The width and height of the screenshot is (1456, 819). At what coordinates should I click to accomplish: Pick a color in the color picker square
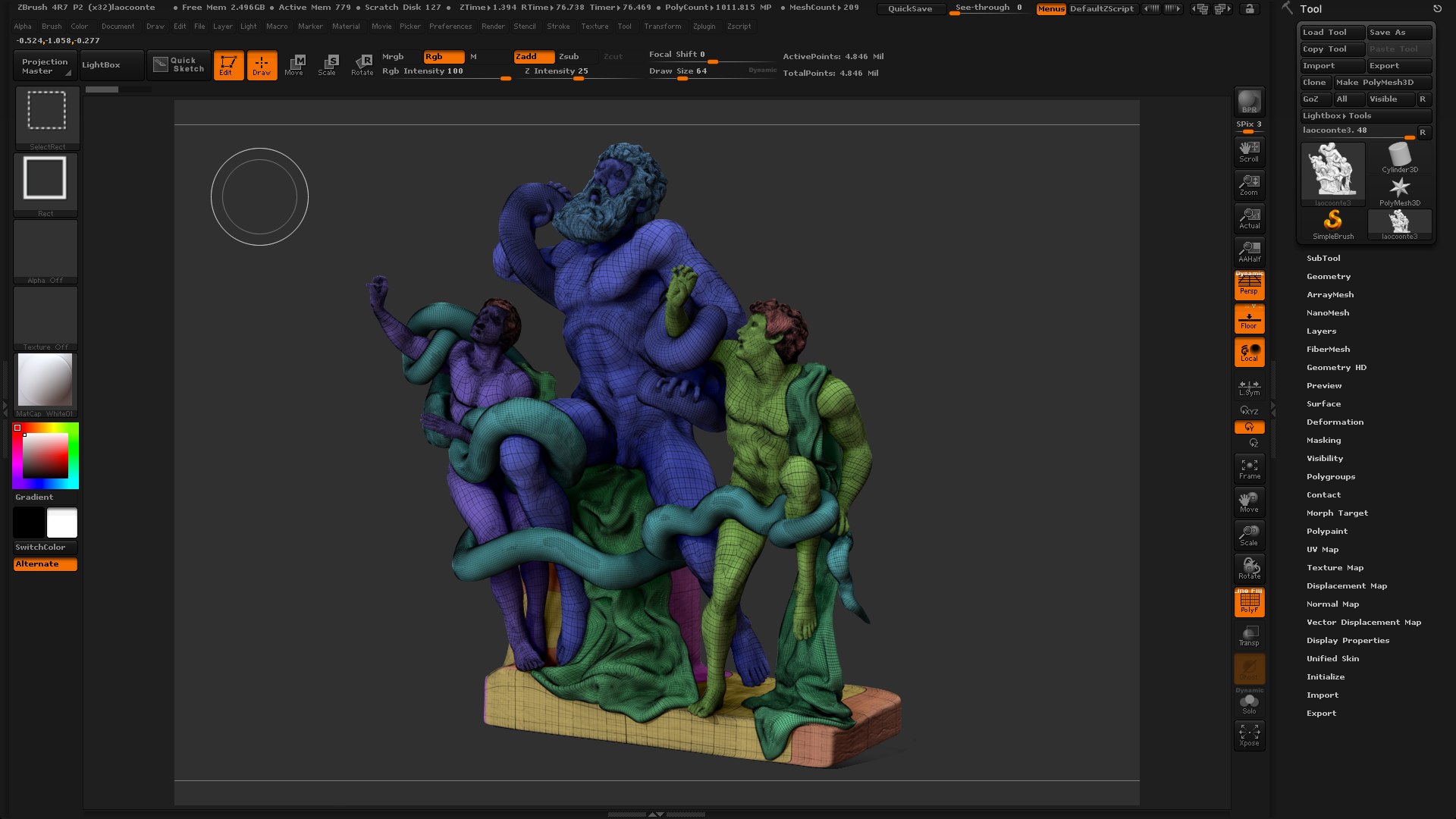[x=45, y=455]
